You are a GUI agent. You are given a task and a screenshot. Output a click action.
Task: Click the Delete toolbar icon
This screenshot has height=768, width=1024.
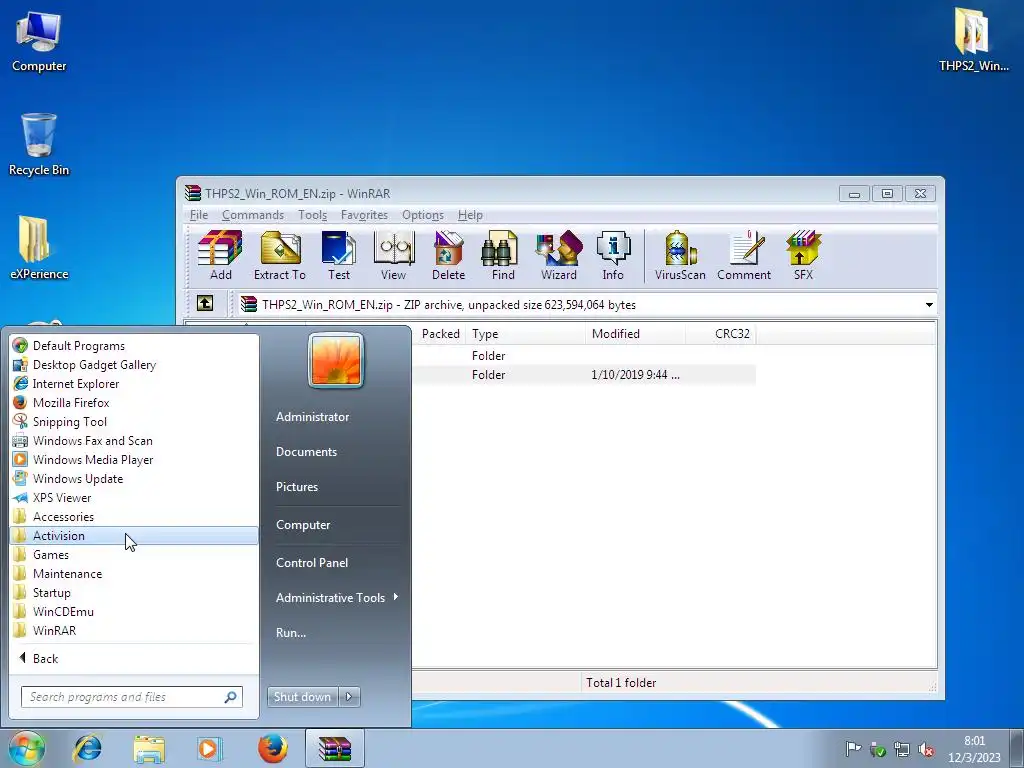click(x=448, y=255)
